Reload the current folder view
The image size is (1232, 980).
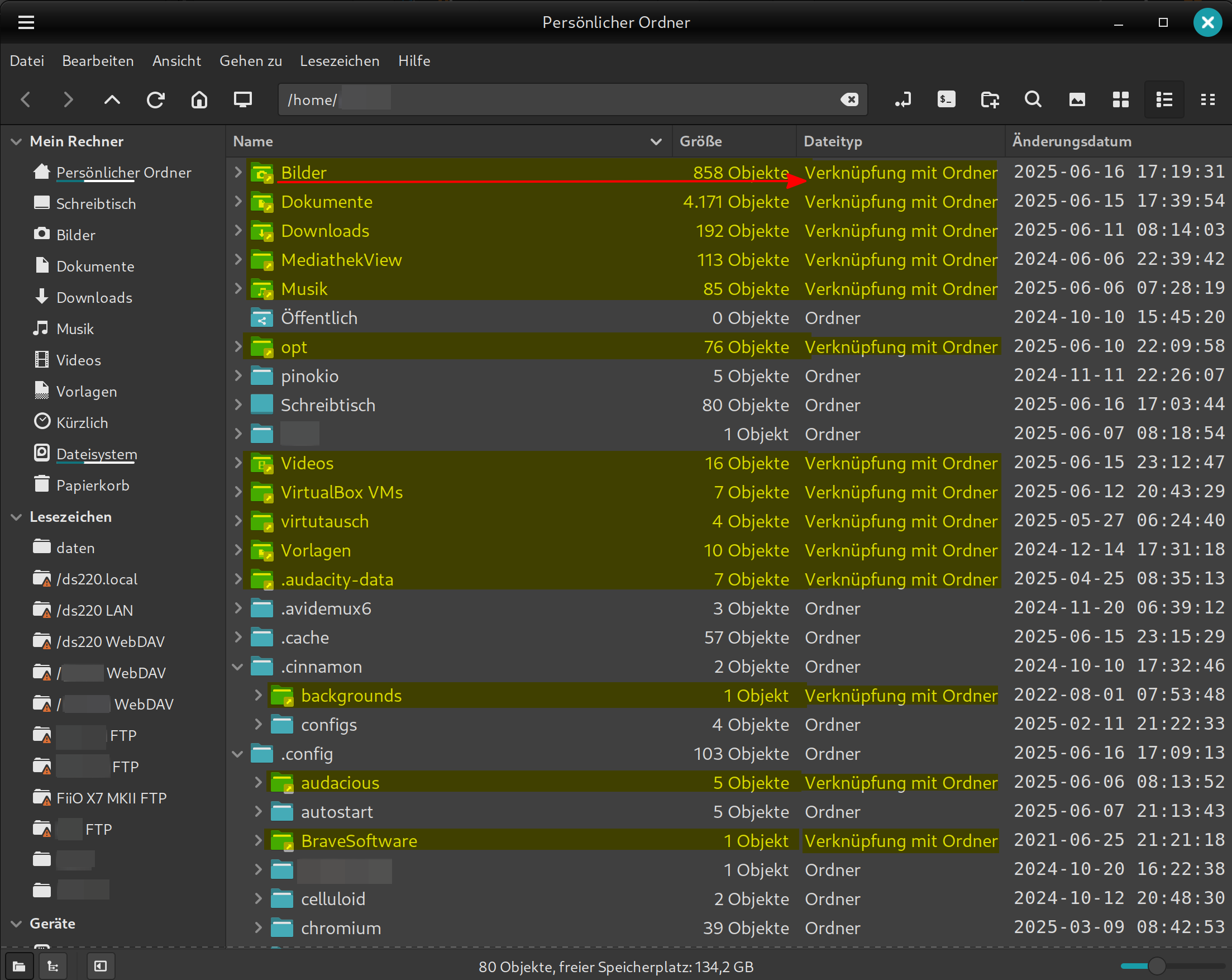155,99
